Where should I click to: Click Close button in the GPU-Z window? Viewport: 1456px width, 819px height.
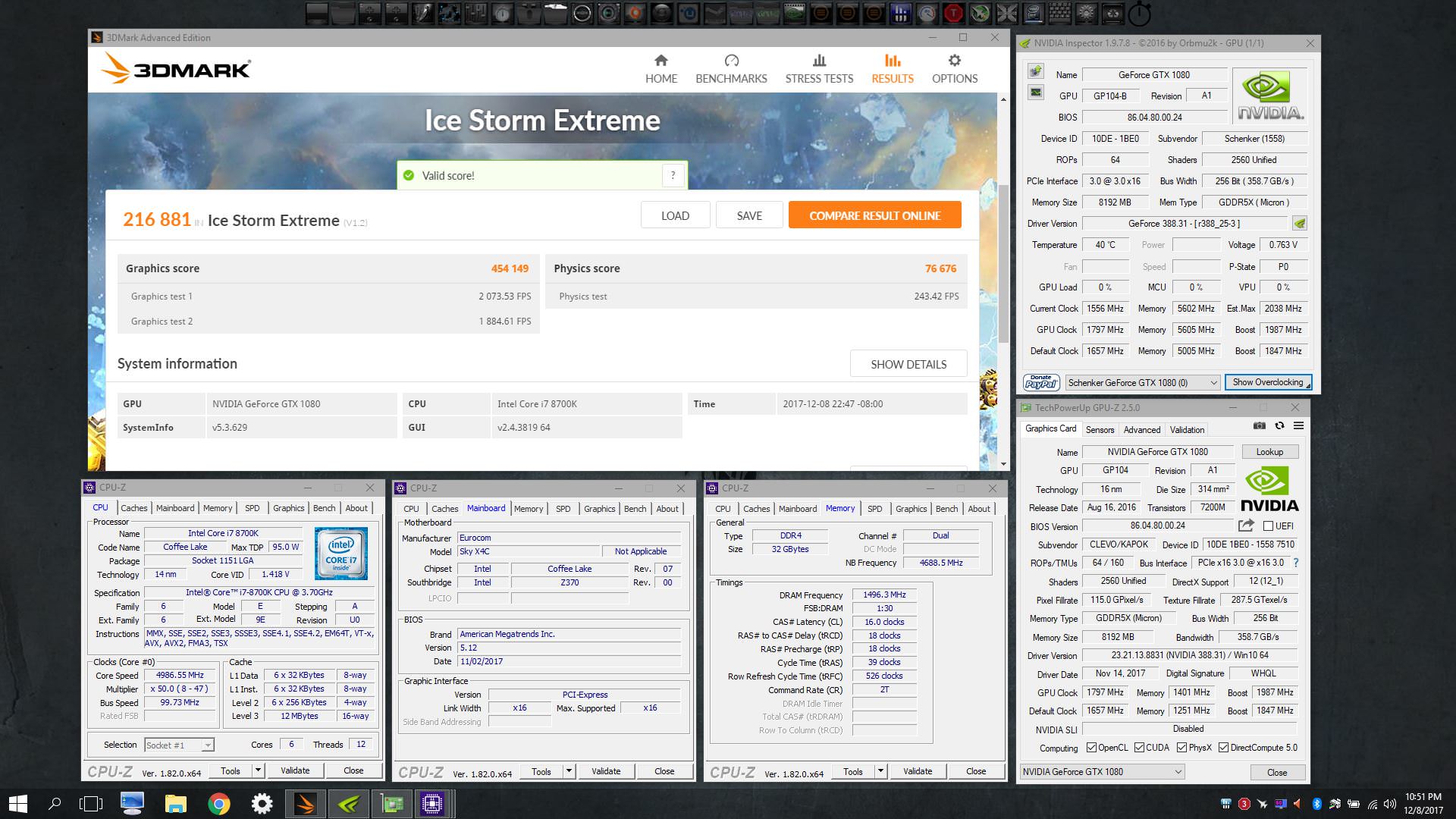pos(1277,772)
